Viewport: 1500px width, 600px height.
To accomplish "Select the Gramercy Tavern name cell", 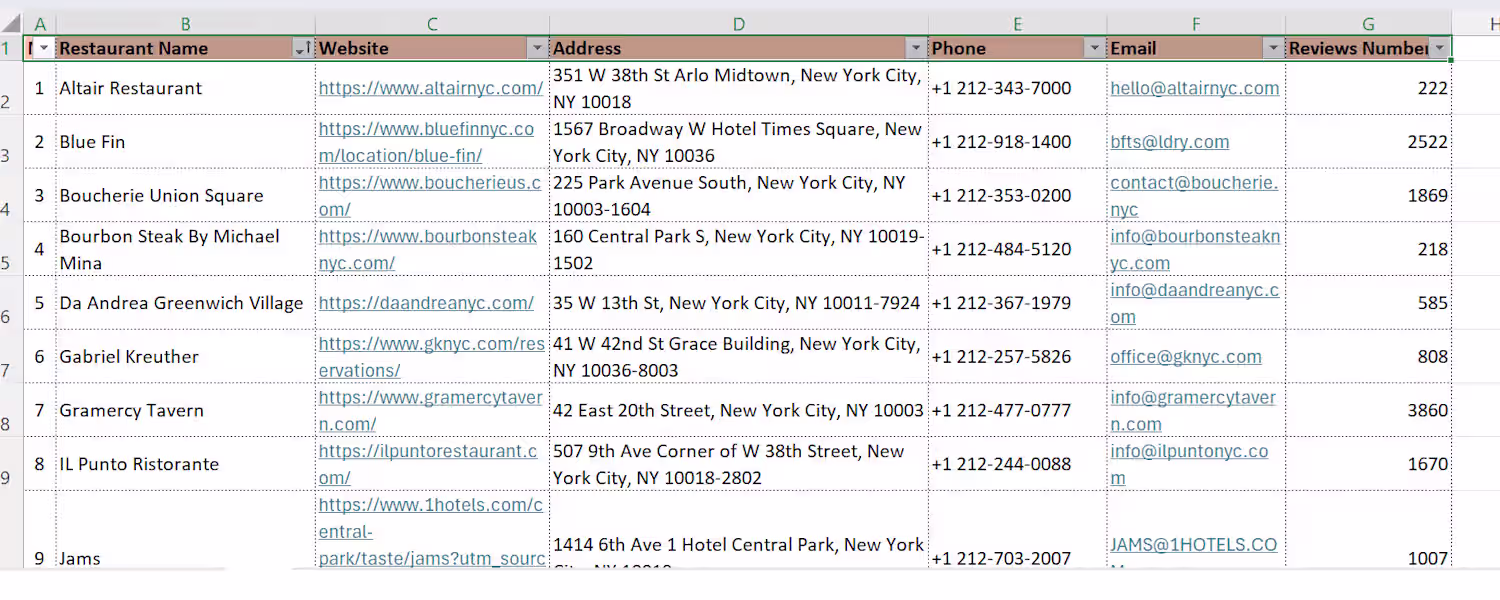I will [x=186, y=410].
